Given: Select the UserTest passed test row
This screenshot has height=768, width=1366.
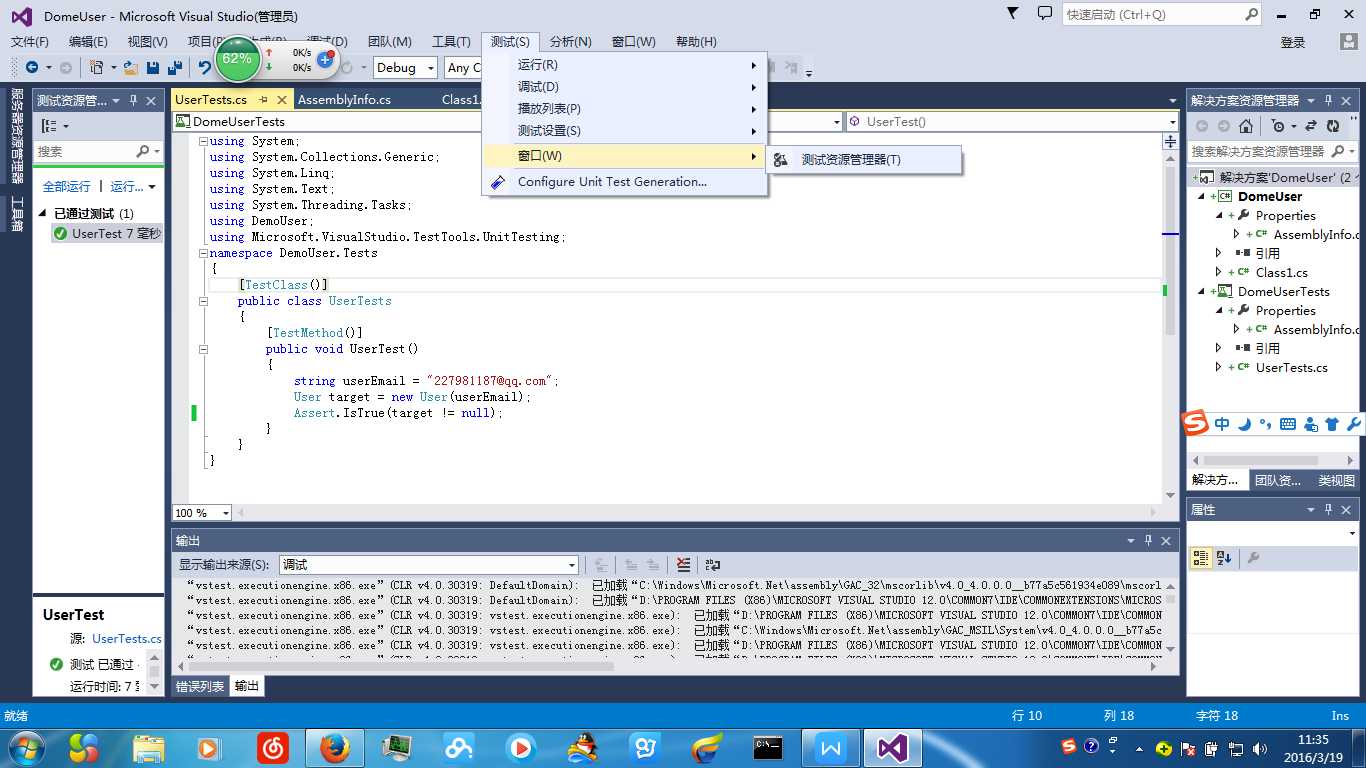Looking at the screenshot, I should click(x=107, y=233).
